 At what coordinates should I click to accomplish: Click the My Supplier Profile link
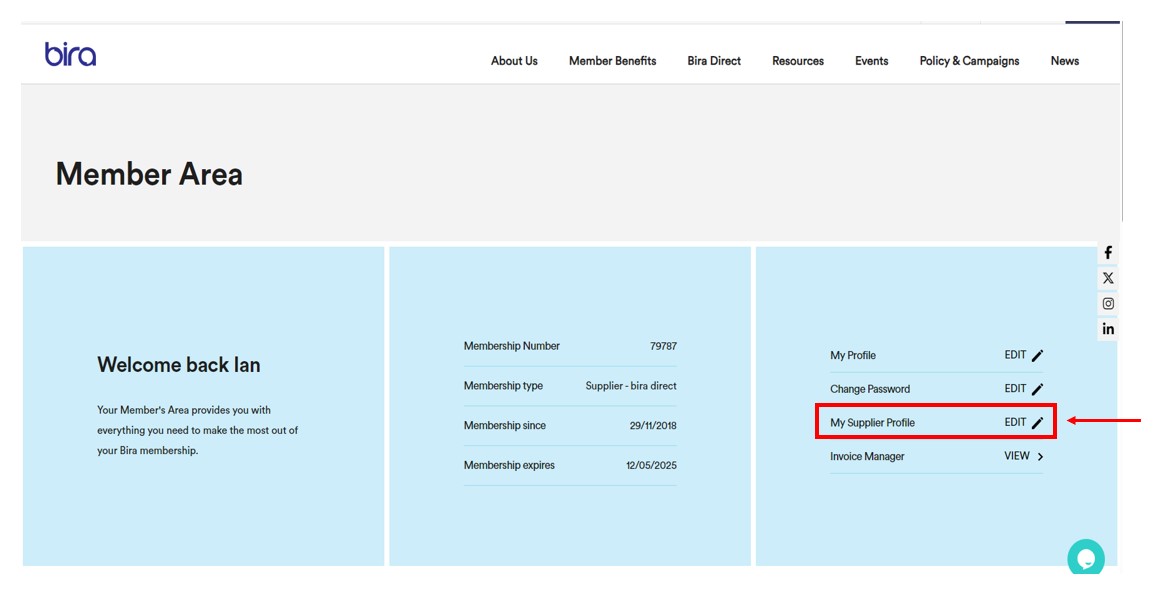pos(872,423)
